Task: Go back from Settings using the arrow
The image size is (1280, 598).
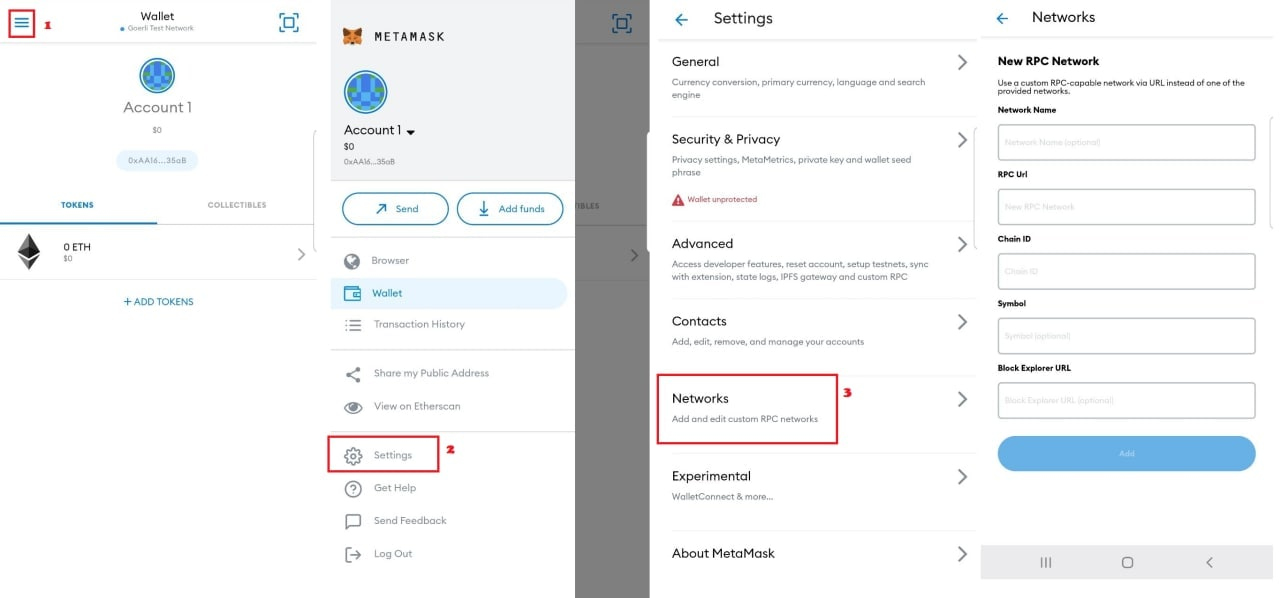Action: point(682,19)
